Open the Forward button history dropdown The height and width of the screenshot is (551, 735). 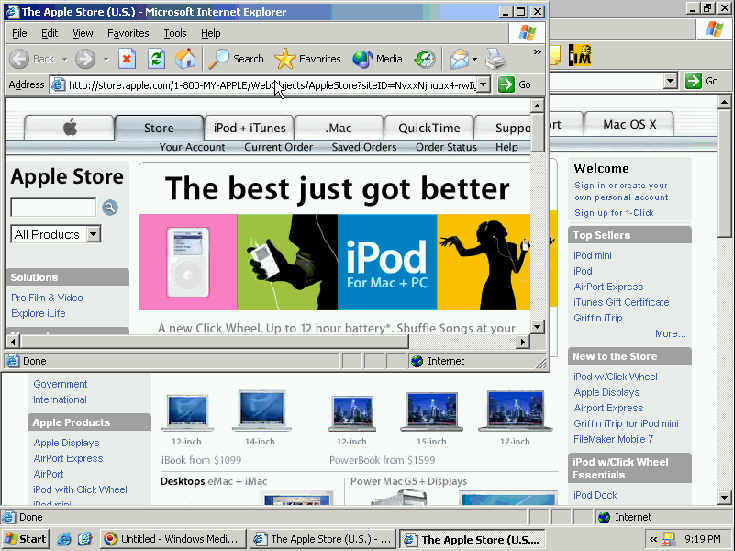pyautogui.click(x=106, y=60)
